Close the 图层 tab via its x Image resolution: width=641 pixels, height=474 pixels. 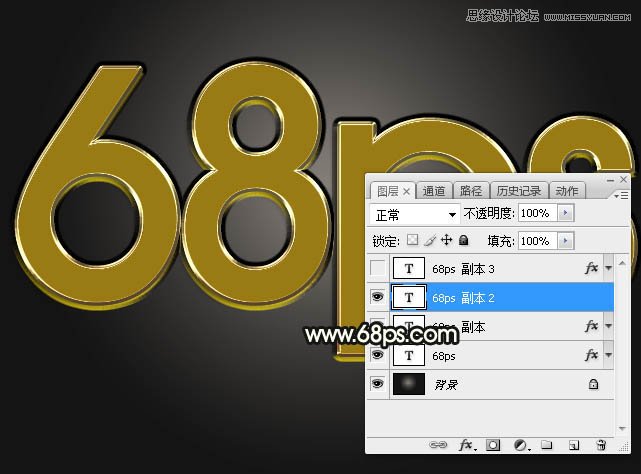406,191
